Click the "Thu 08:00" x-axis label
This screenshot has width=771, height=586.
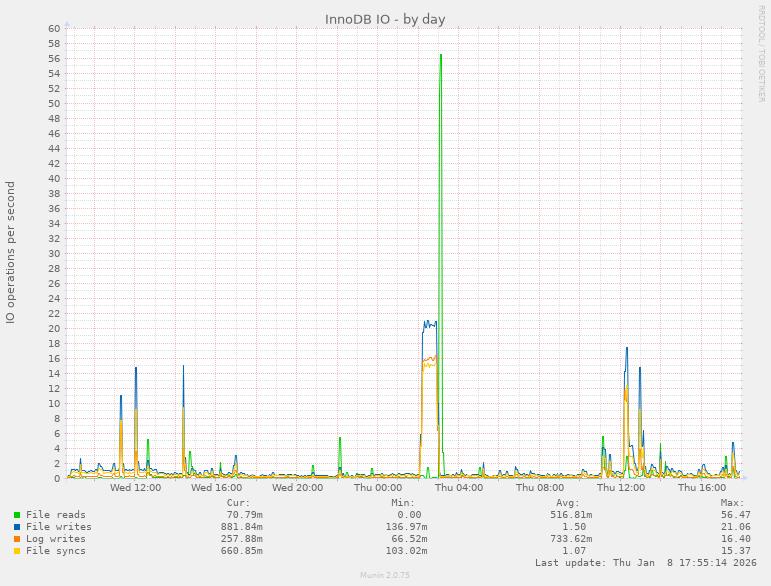(x=540, y=488)
